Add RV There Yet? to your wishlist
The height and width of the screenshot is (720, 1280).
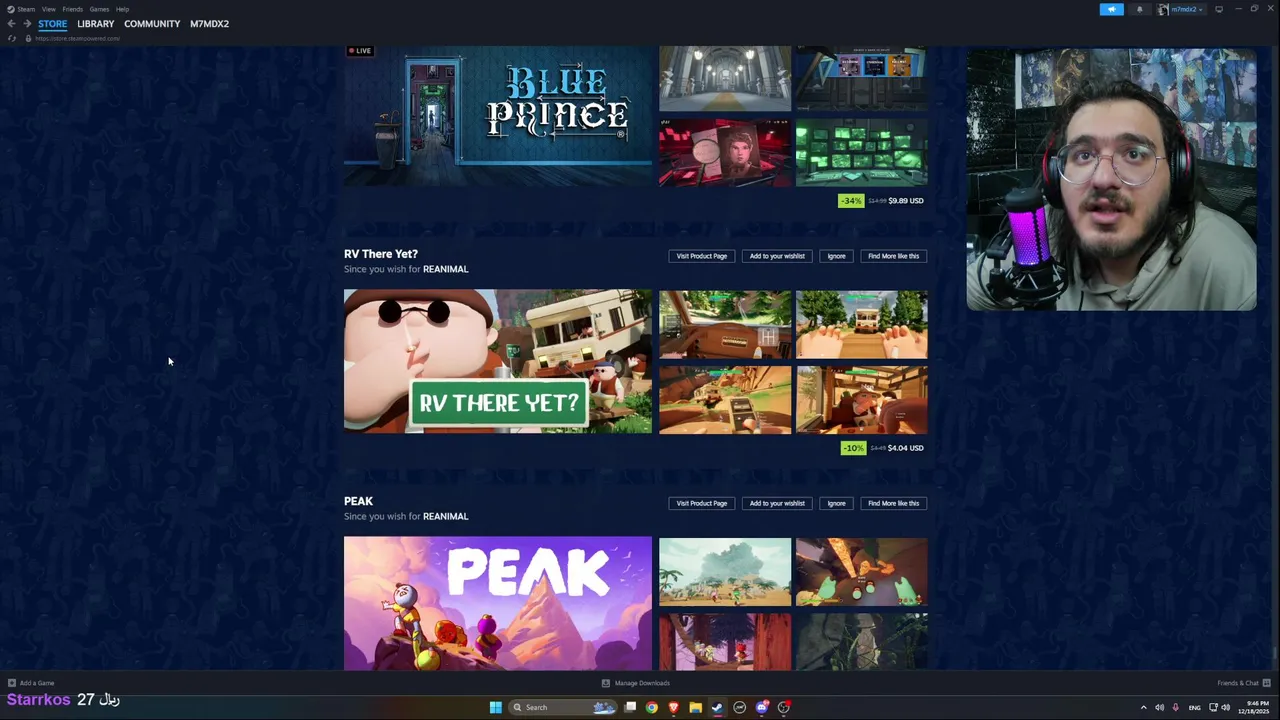tap(777, 256)
